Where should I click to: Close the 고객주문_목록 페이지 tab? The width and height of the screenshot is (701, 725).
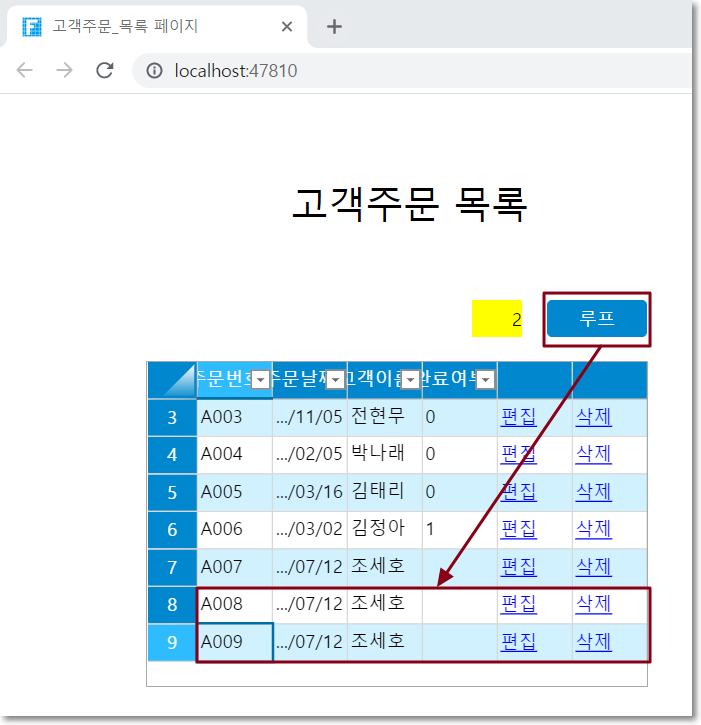coord(287,27)
